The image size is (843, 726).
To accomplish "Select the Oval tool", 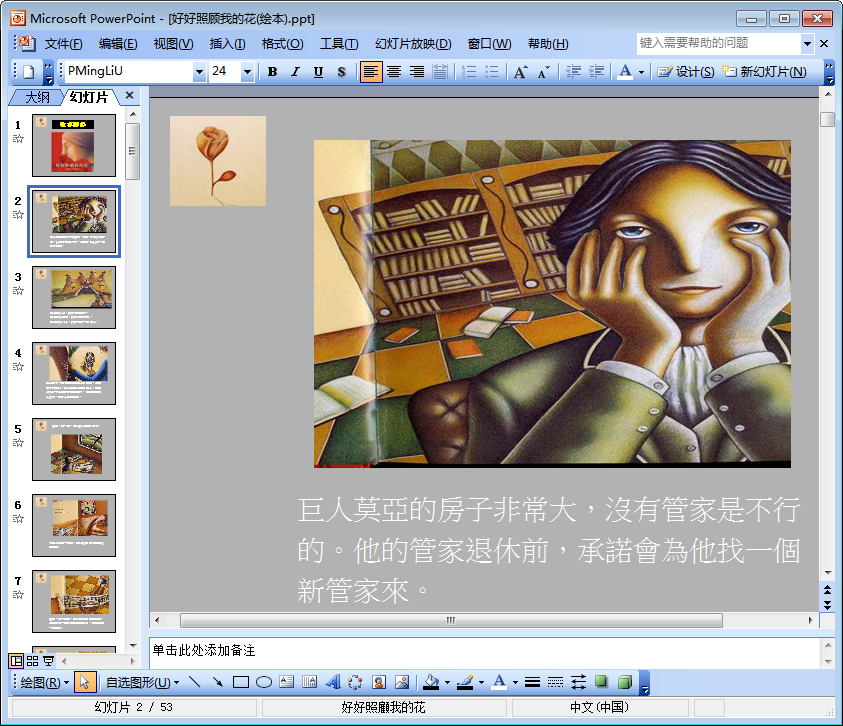I will tap(263, 682).
